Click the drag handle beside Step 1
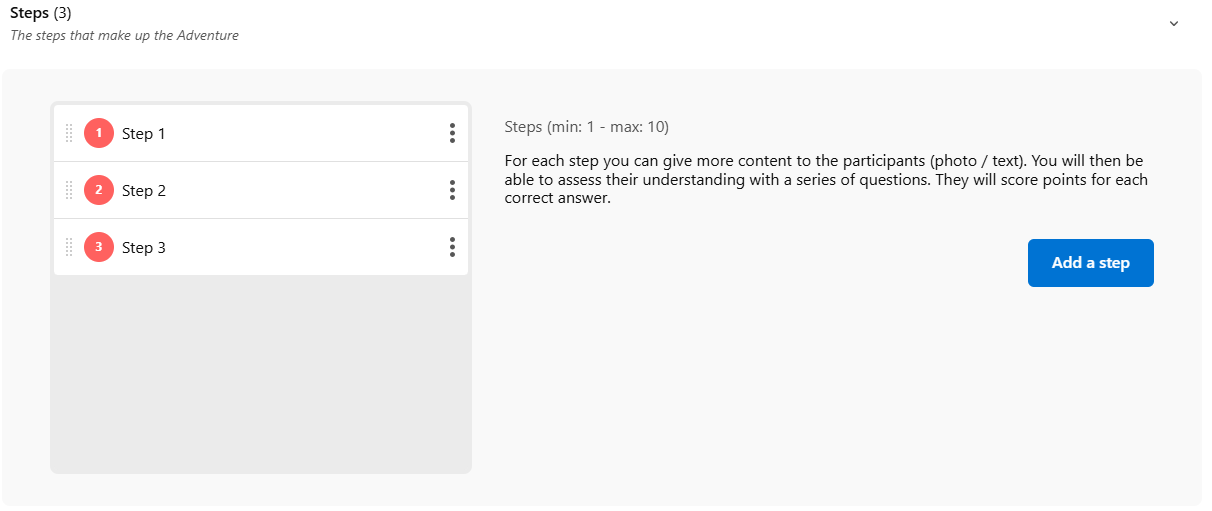The image size is (1212, 511). tap(69, 133)
